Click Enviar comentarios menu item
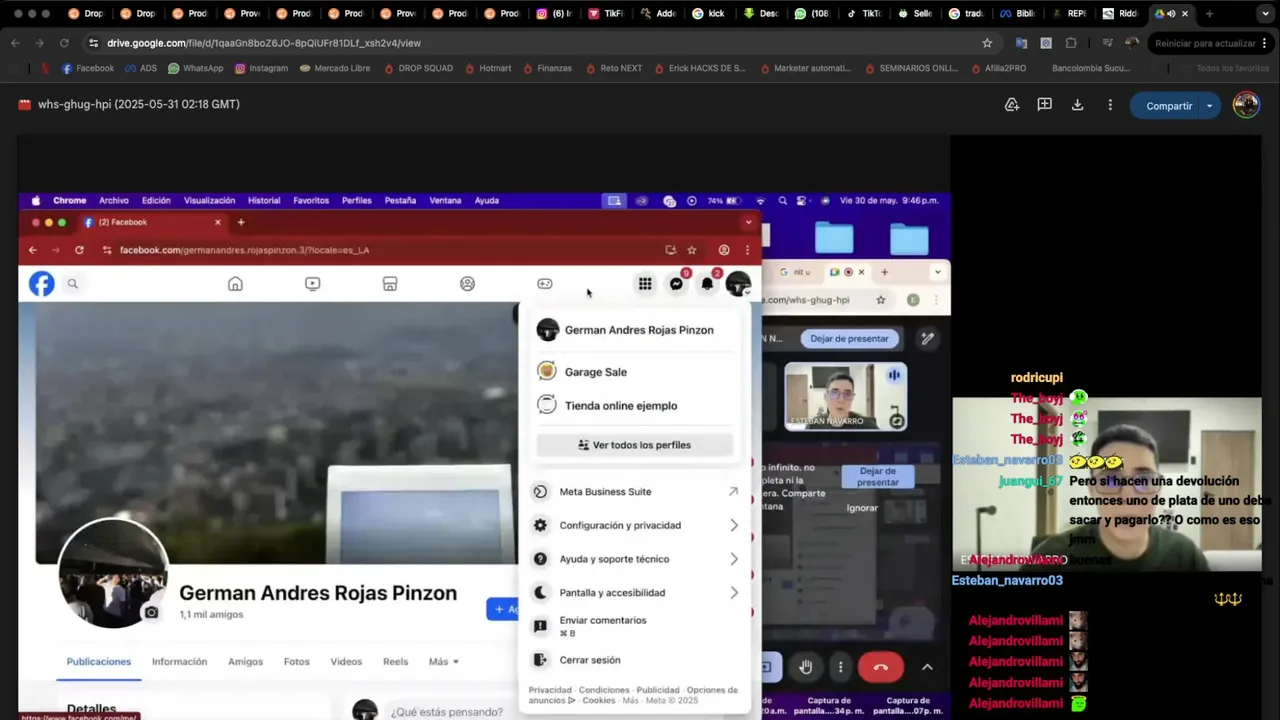The height and width of the screenshot is (720, 1280). 635,626
